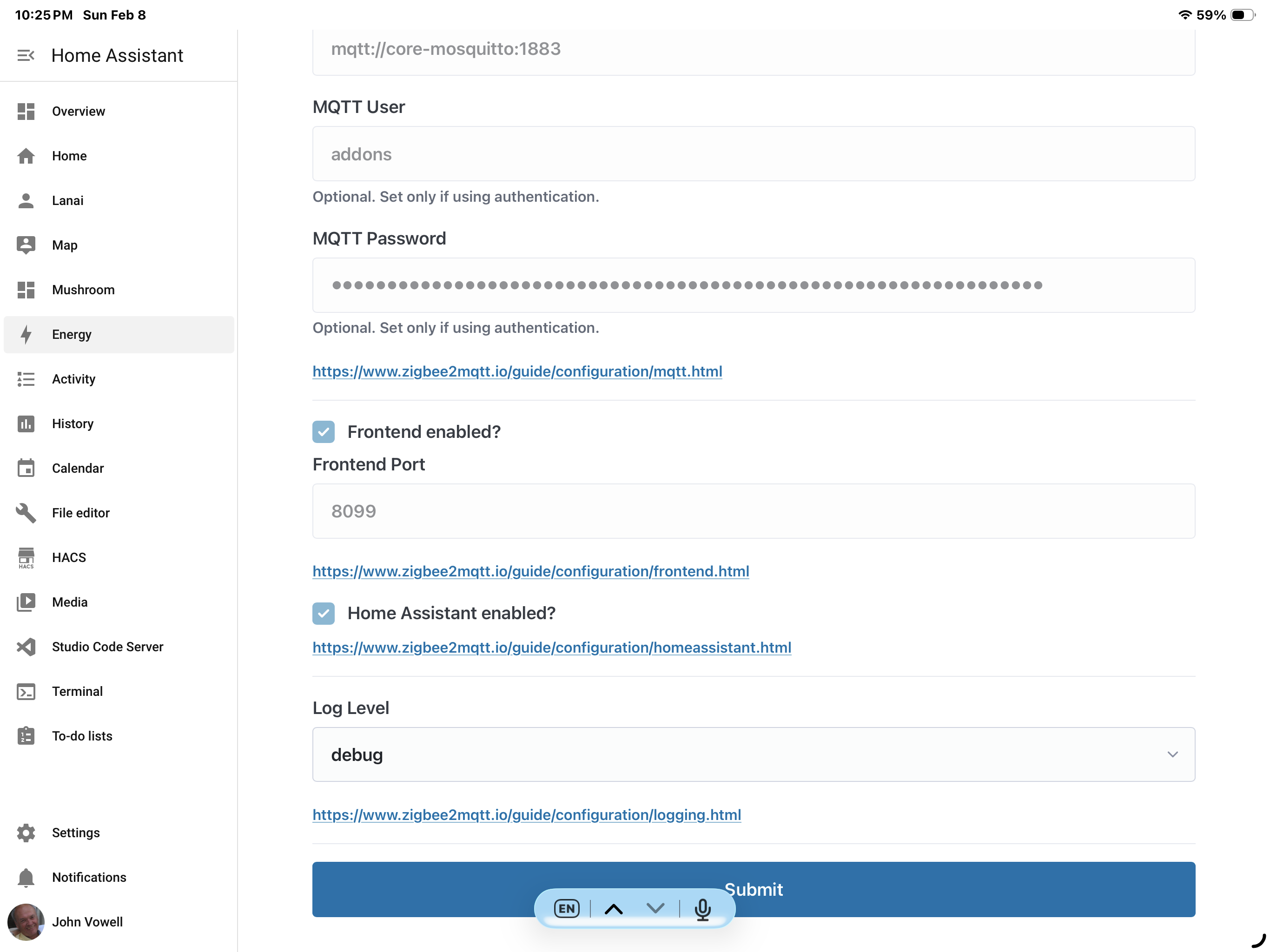Click into the MQTT Password field
The width and height of the screenshot is (1270, 952).
(x=753, y=285)
